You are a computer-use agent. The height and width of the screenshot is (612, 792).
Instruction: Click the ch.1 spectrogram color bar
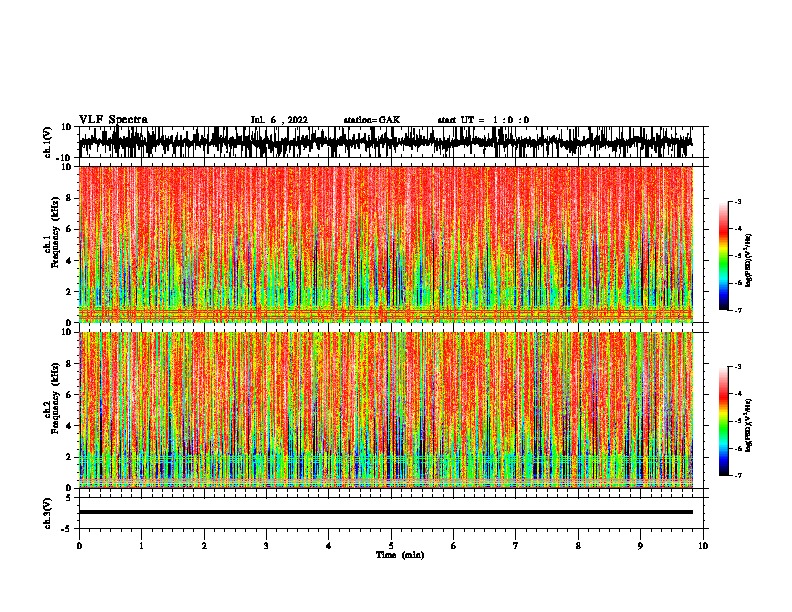point(723,256)
